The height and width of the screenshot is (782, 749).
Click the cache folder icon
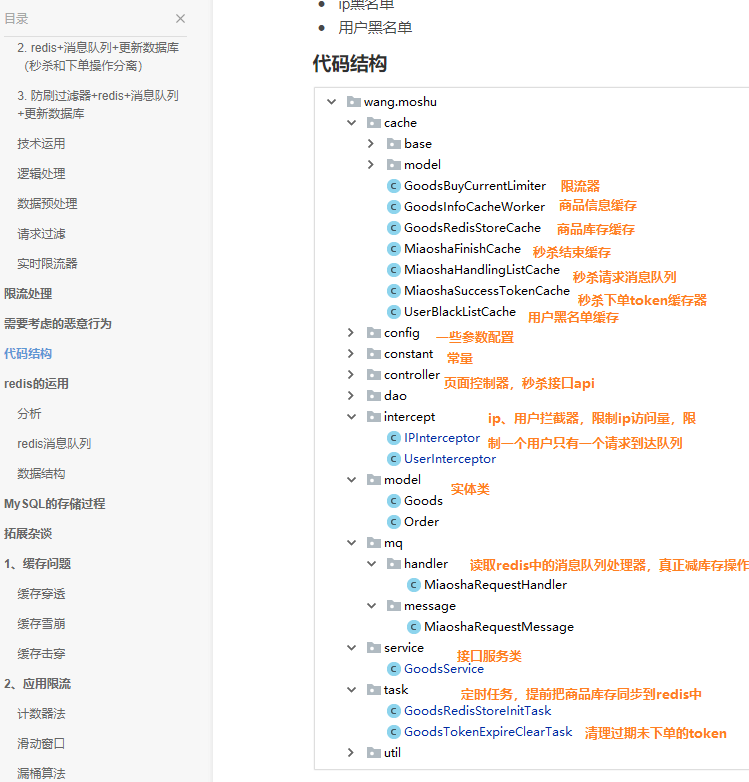pos(374,123)
